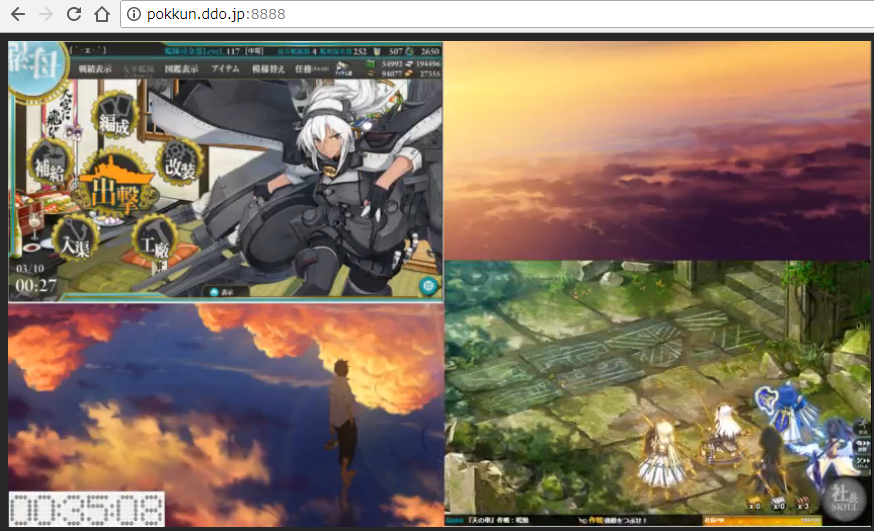The image size is (874, 531).
Task: Click the admiral name text in top bar
Action: 88,50
